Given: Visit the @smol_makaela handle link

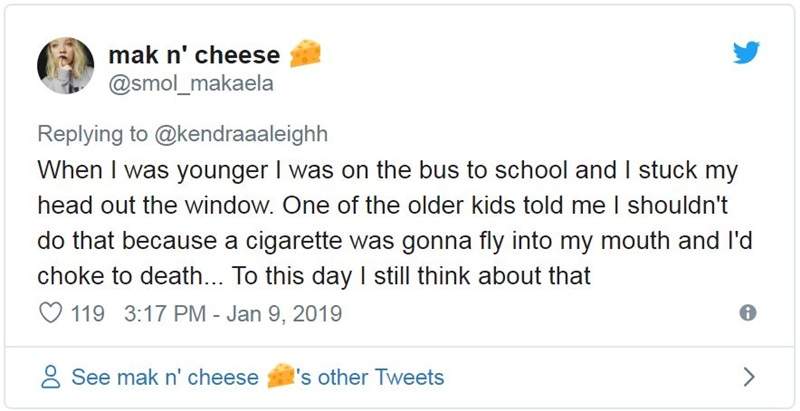Looking at the screenshot, I should [x=189, y=84].
